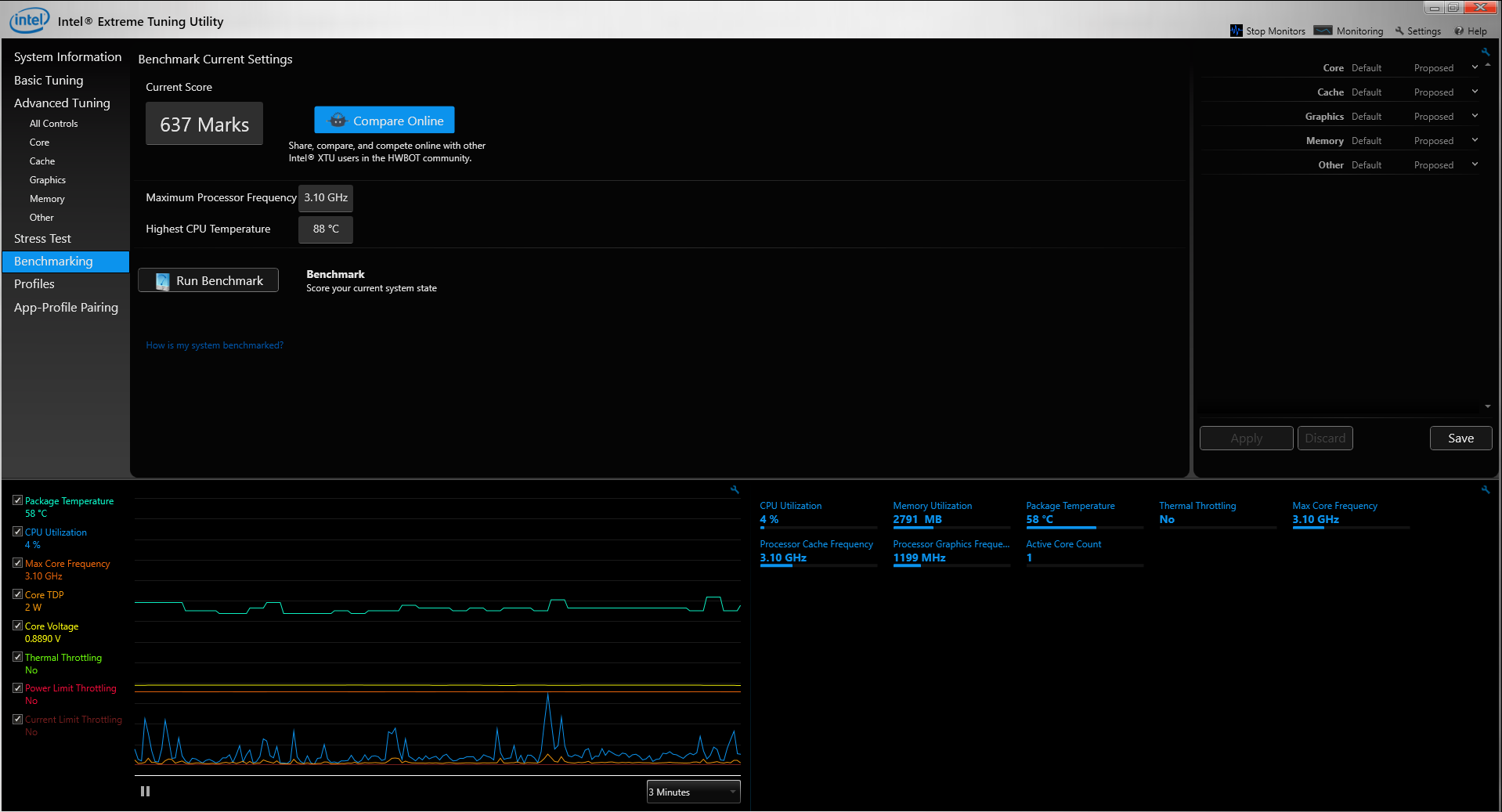Viewport: 1502px width, 812px height.
Task: Open Stress Test section
Action: pos(42,239)
